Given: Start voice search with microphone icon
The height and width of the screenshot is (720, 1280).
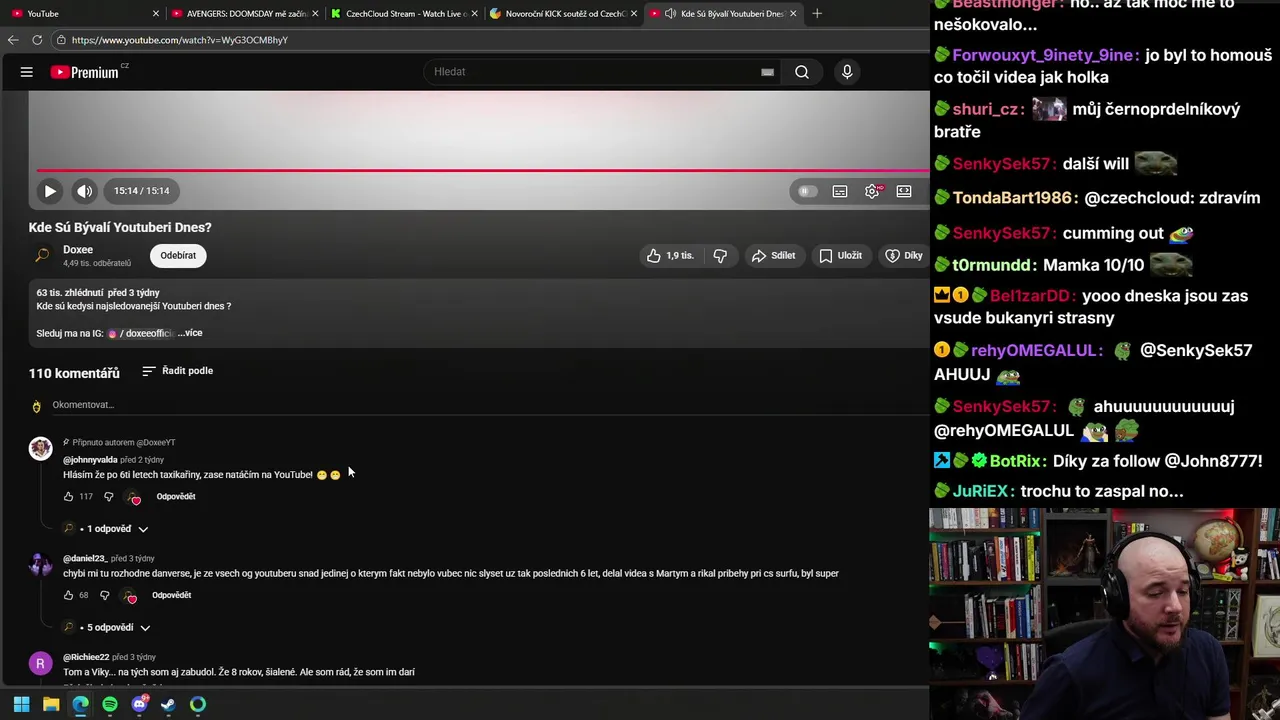Looking at the screenshot, I should (847, 72).
